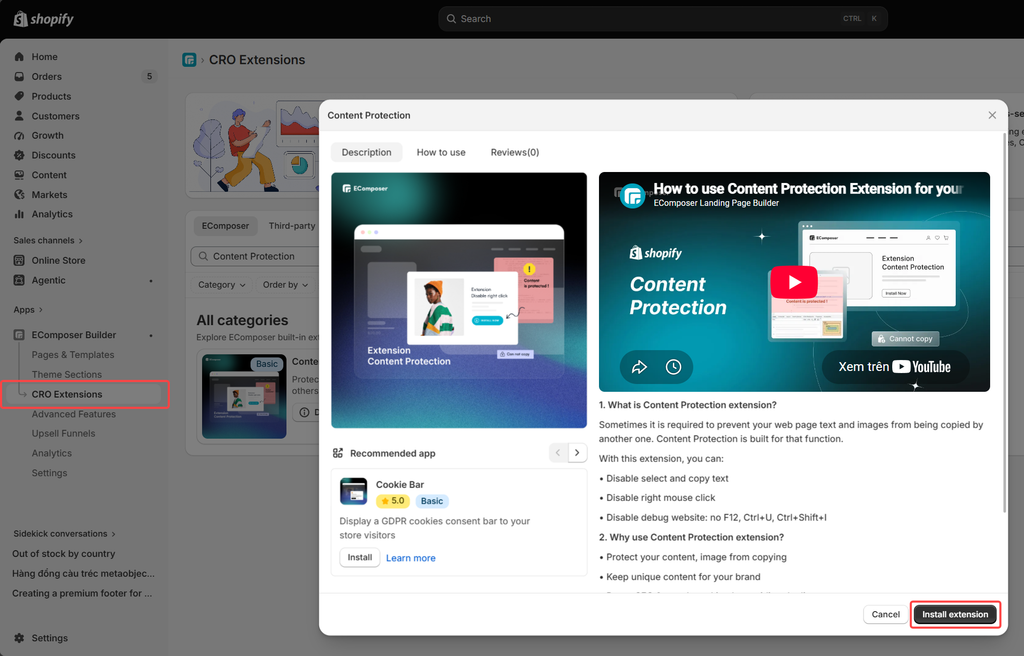
Task: Open the Customers section
Action: click(56, 116)
